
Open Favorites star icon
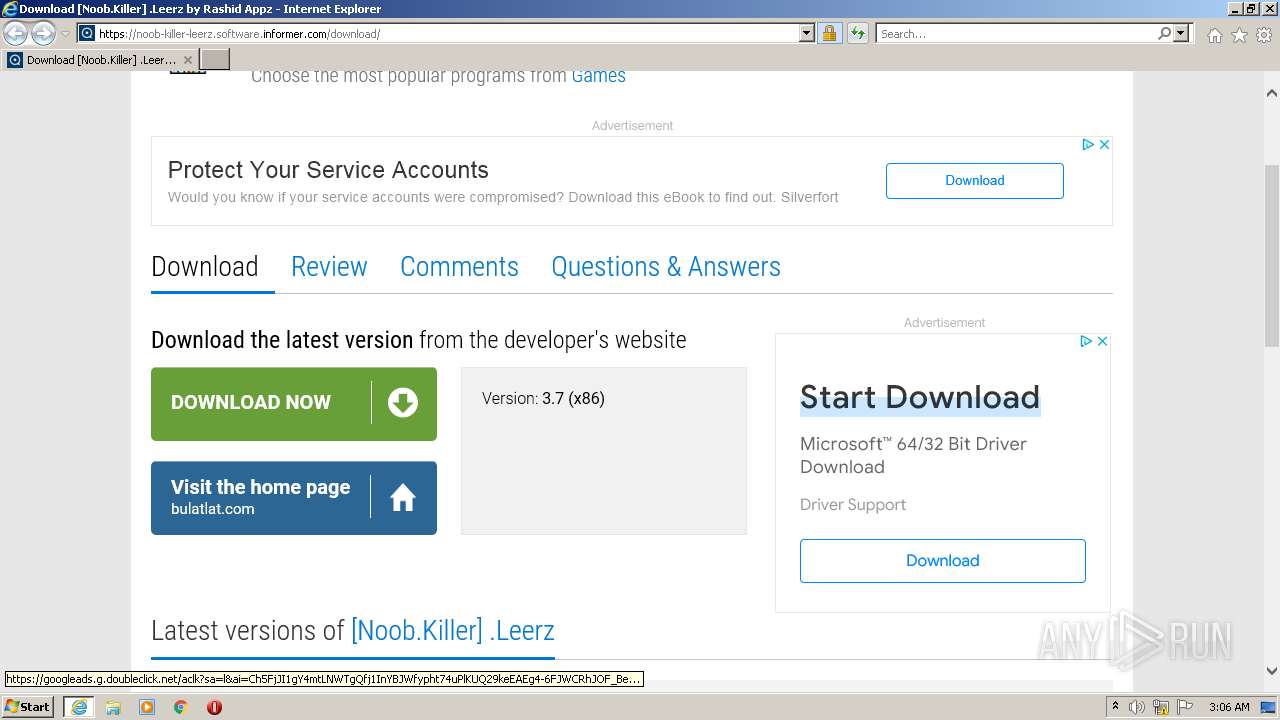pyautogui.click(x=1239, y=35)
